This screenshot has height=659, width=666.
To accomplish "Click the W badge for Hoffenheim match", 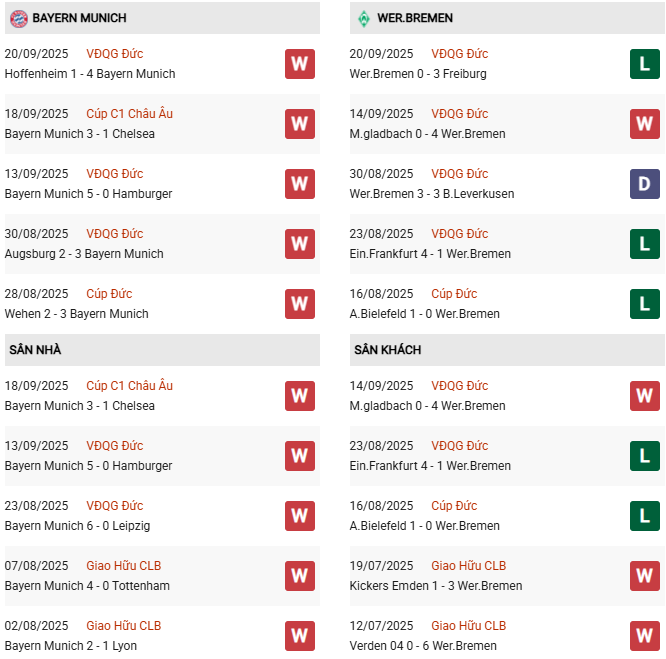I will pyautogui.click(x=299, y=64).
